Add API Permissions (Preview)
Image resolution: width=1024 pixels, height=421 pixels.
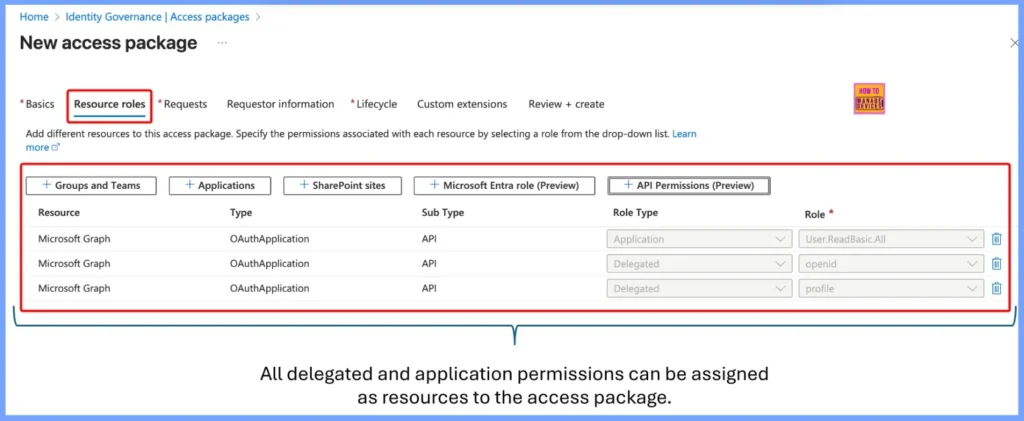pos(689,185)
